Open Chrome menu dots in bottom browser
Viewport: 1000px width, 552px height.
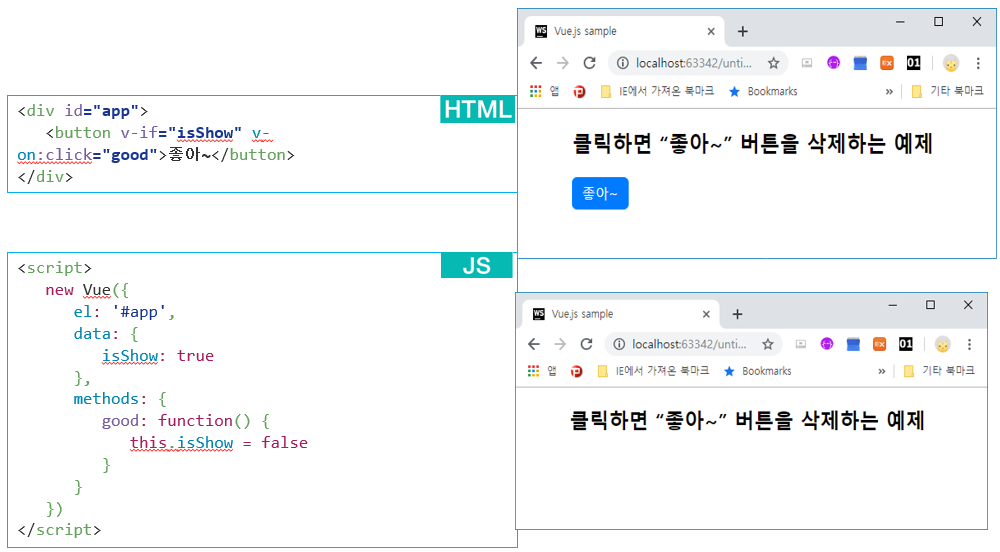pos(969,344)
